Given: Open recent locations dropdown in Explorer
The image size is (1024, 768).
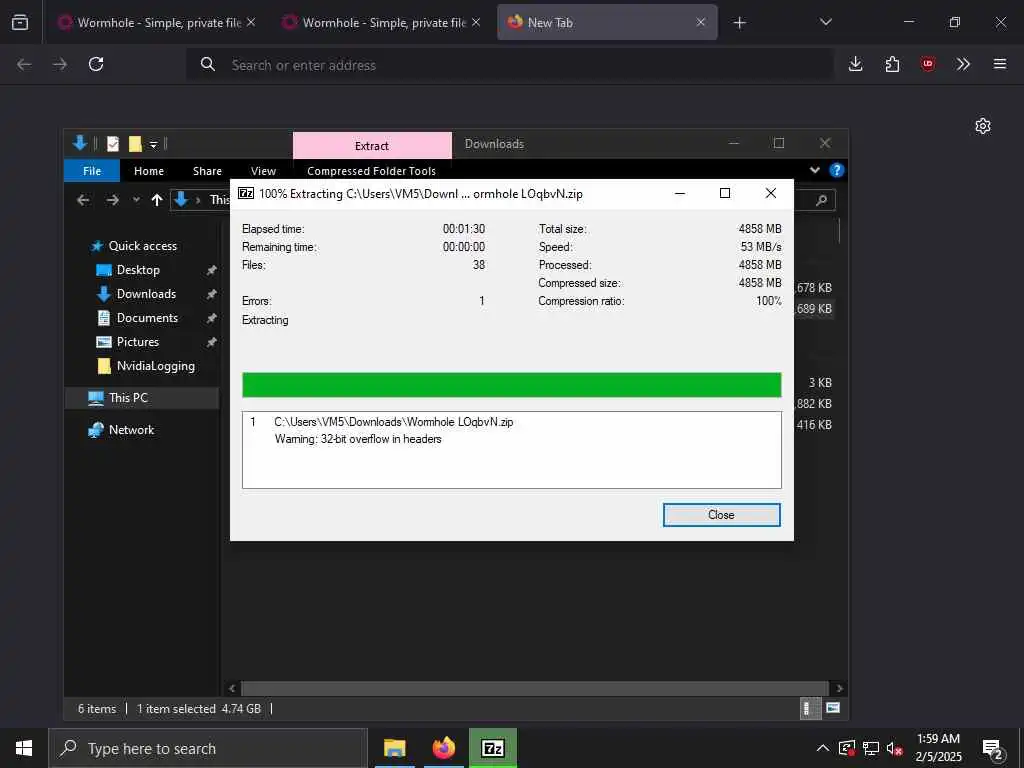Looking at the screenshot, I should click(136, 200).
